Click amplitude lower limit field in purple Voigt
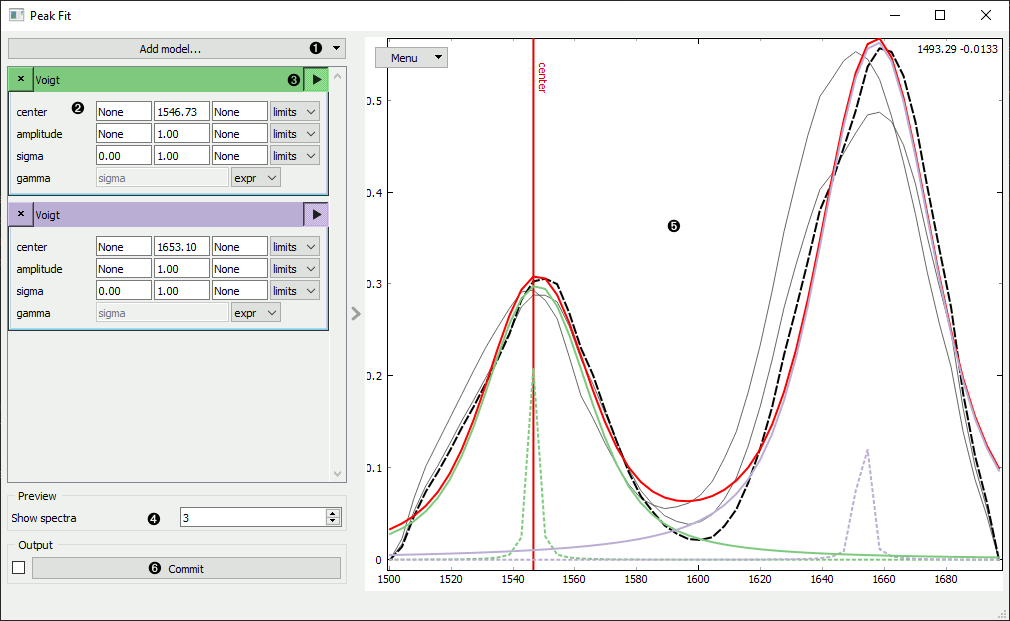The image size is (1010, 621). [x=124, y=269]
